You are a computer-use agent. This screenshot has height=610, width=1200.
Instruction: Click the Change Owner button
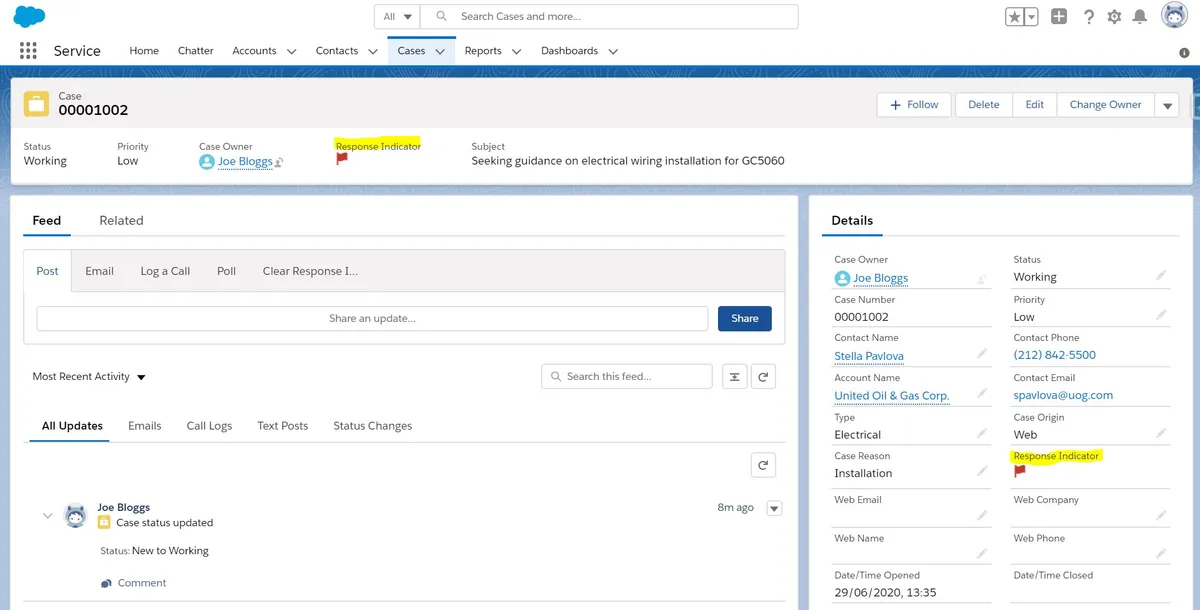(x=1105, y=105)
